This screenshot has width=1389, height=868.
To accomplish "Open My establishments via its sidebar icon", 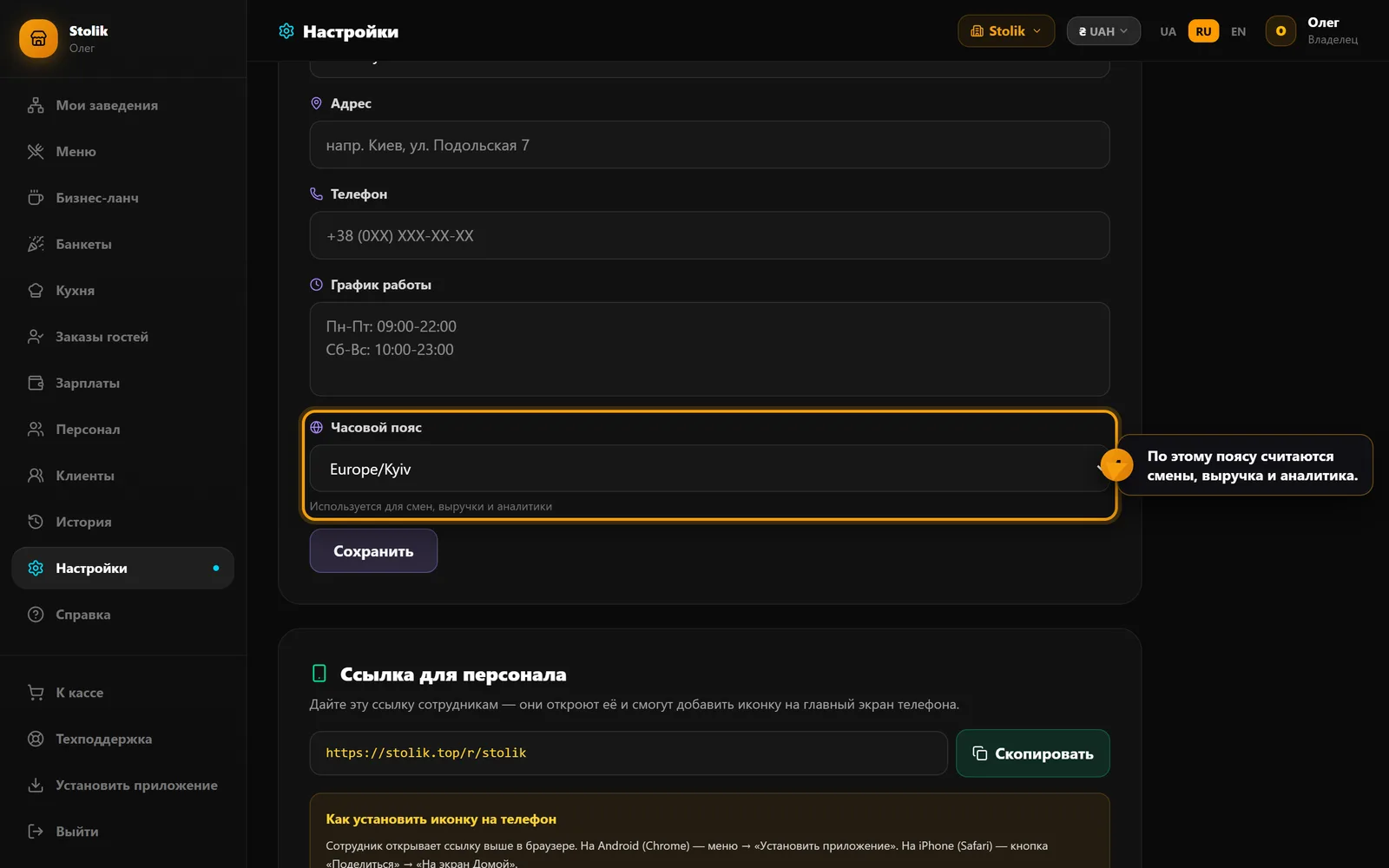I will pyautogui.click(x=36, y=105).
